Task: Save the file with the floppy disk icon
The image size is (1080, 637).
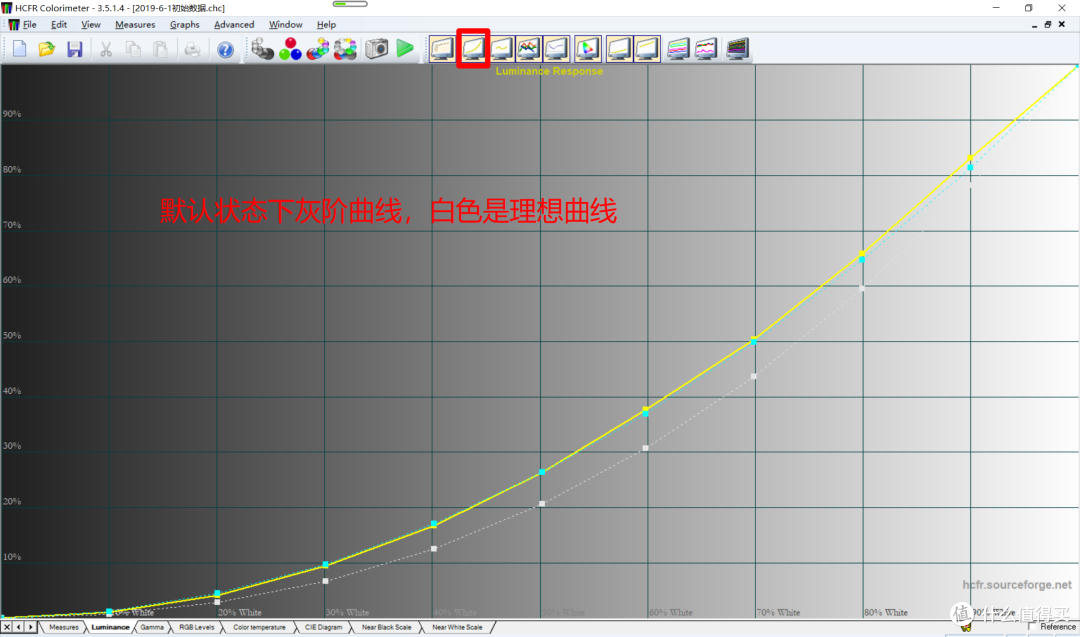Action: (x=75, y=48)
